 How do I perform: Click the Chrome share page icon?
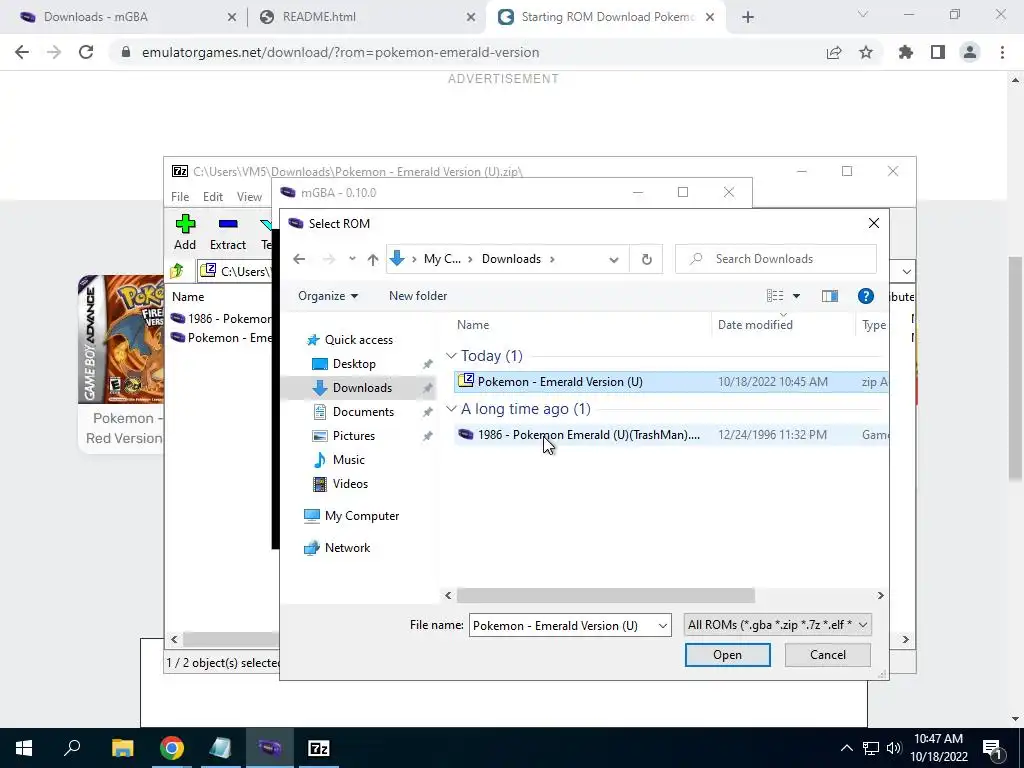pos(834,53)
